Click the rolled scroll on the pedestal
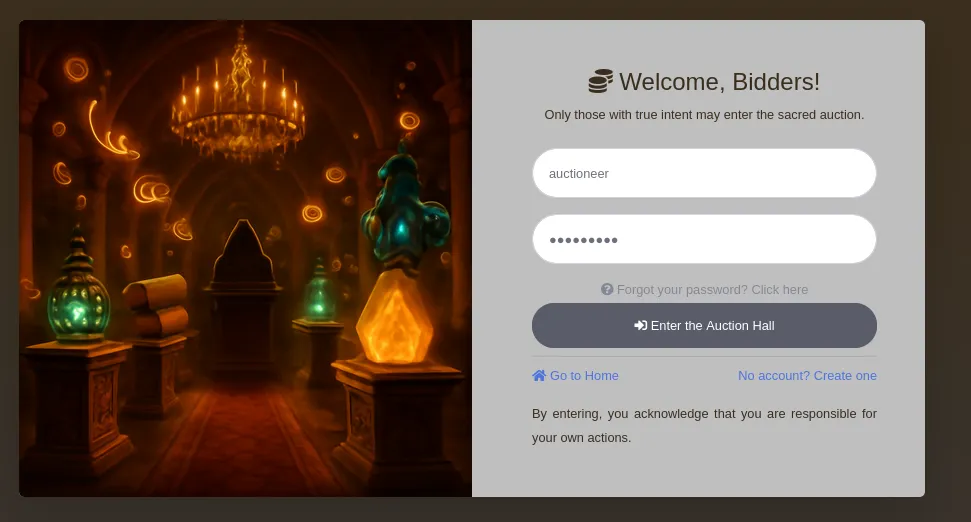Viewport: 971px width, 522px height. point(156,305)
